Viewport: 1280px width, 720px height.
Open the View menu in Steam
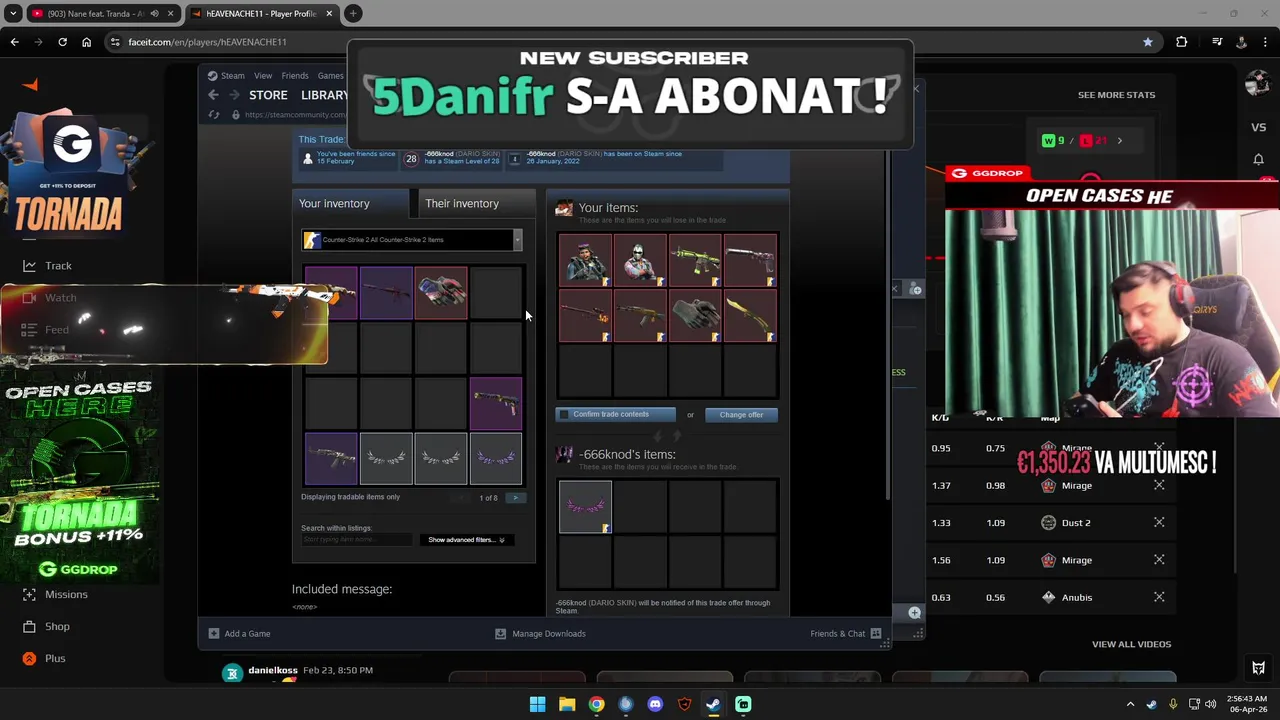pos(263,76)
